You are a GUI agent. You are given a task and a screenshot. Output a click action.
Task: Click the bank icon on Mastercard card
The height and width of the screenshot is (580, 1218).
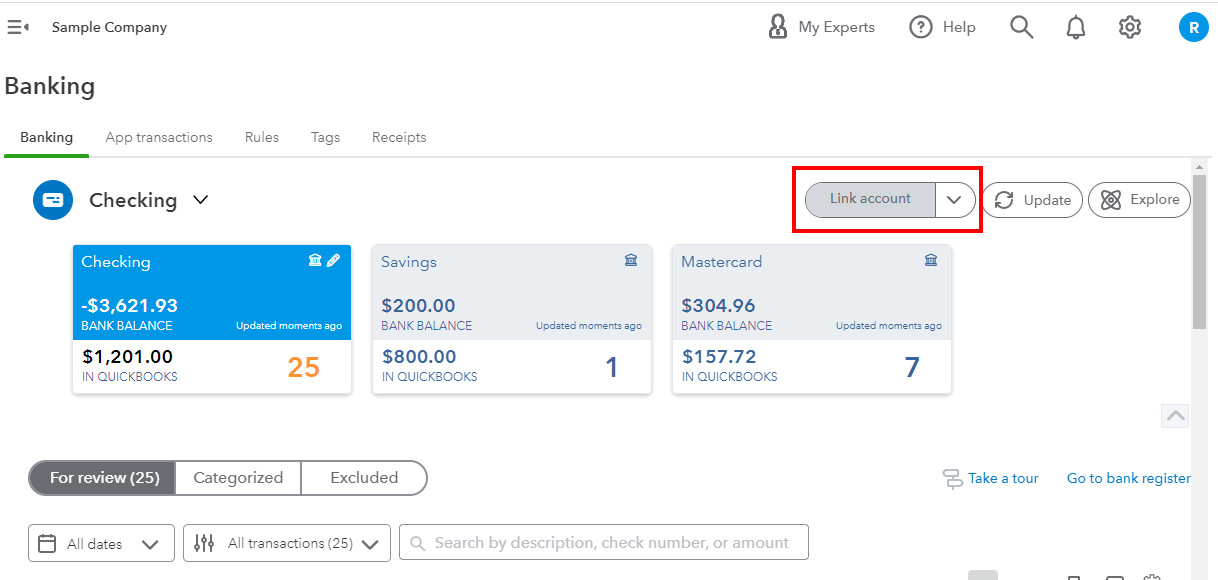931,260
